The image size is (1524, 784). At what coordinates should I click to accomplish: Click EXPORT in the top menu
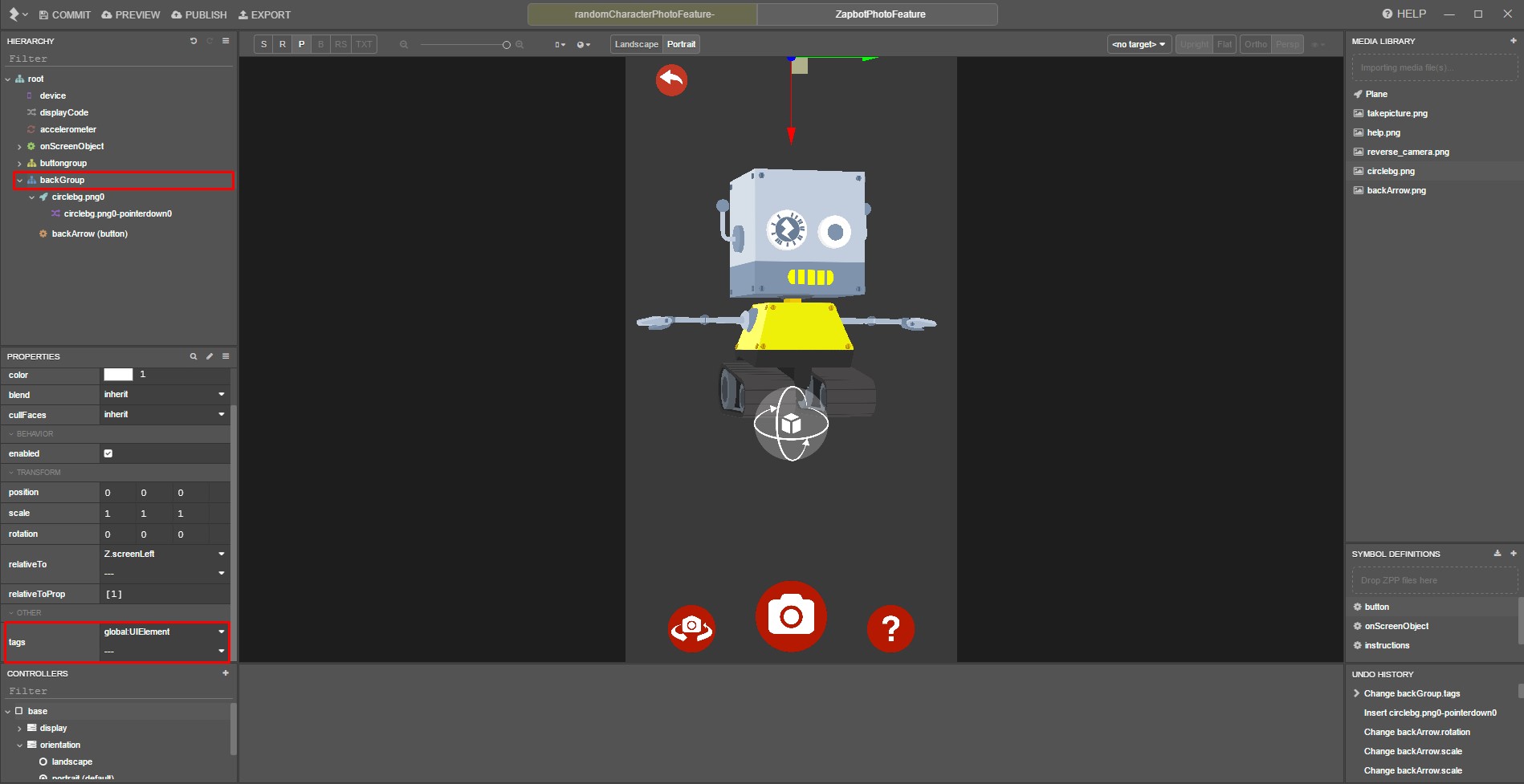pos(264,15)
